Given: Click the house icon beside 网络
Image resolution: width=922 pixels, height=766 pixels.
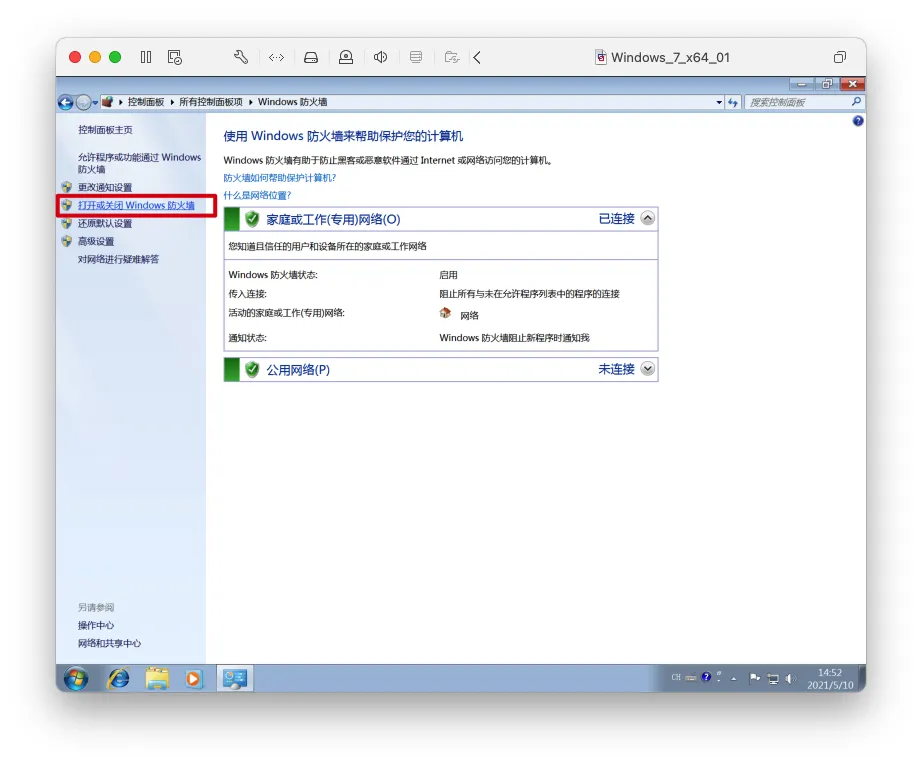Looking at the screenshot, I should [x=445, y=313].
